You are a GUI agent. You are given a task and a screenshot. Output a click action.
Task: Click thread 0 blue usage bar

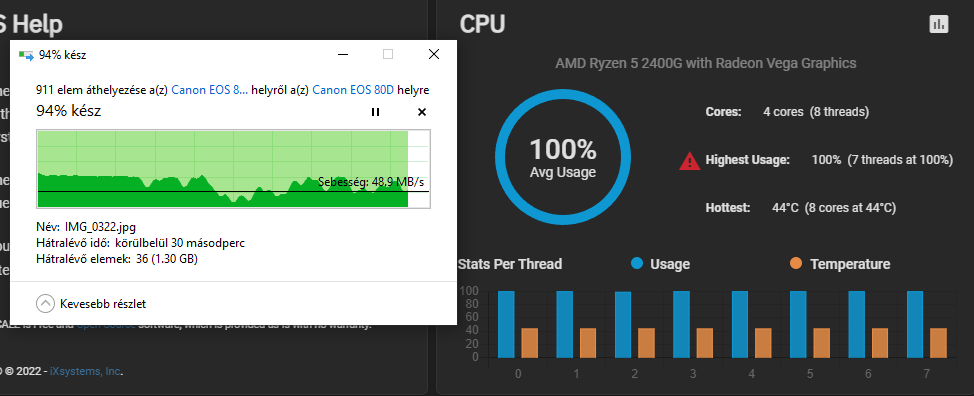pos(506,324)
